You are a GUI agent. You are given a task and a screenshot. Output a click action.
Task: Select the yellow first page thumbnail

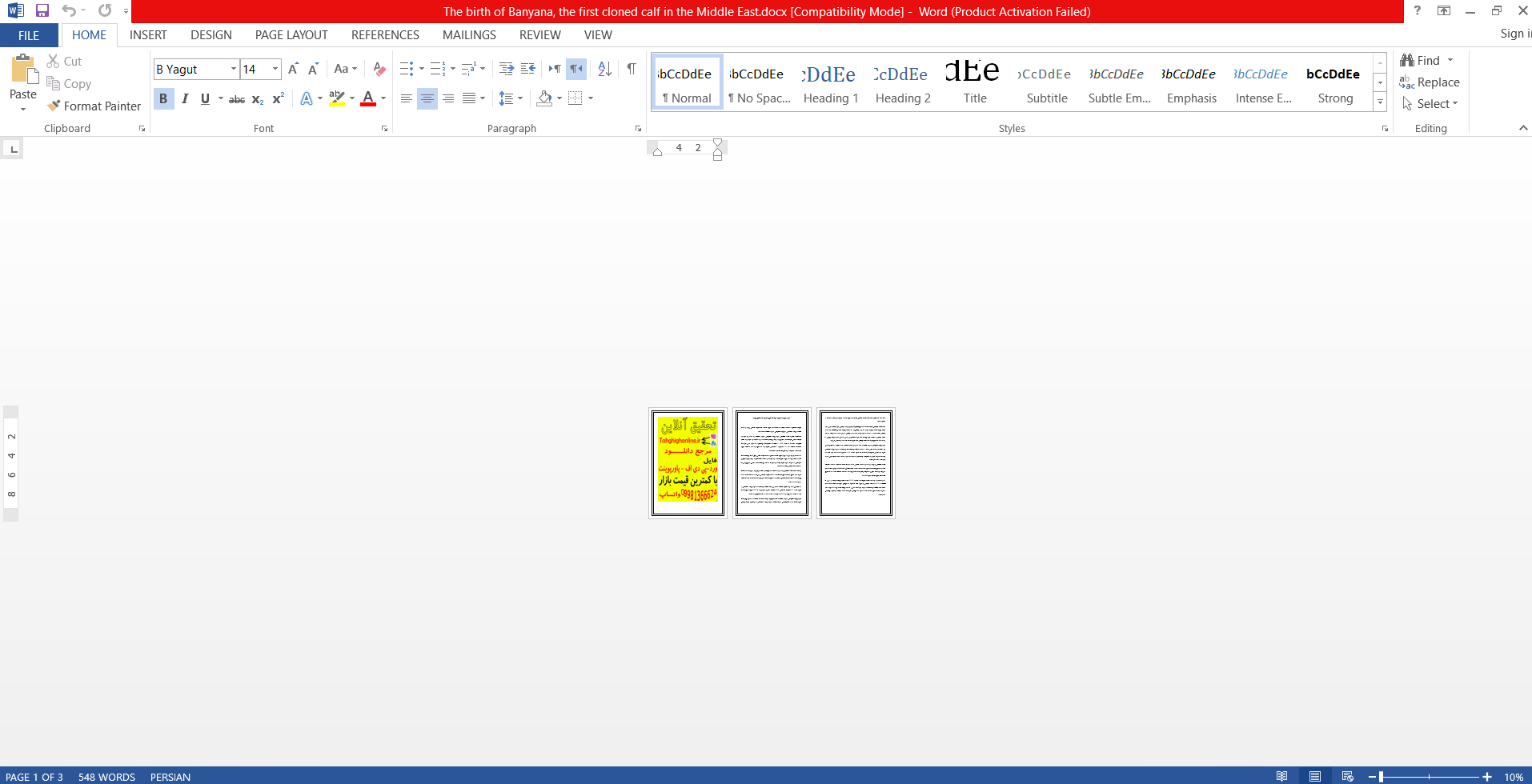[688, 463]
